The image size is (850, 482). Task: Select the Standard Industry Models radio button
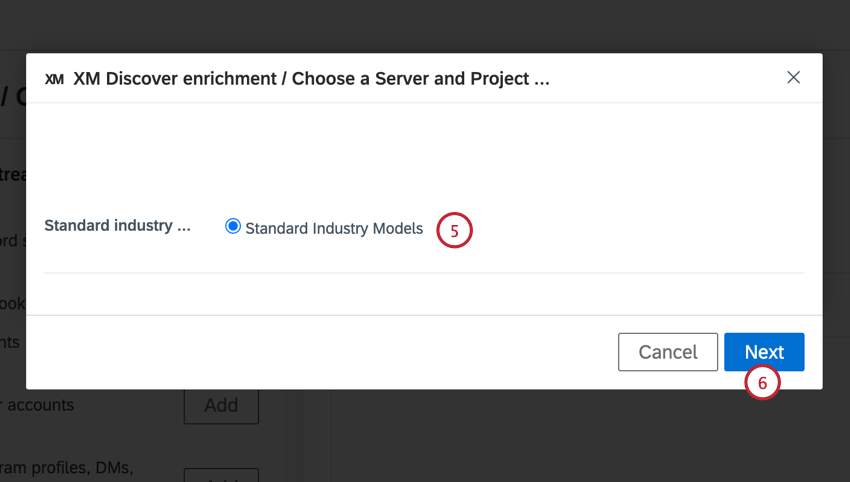coord(233,226)
